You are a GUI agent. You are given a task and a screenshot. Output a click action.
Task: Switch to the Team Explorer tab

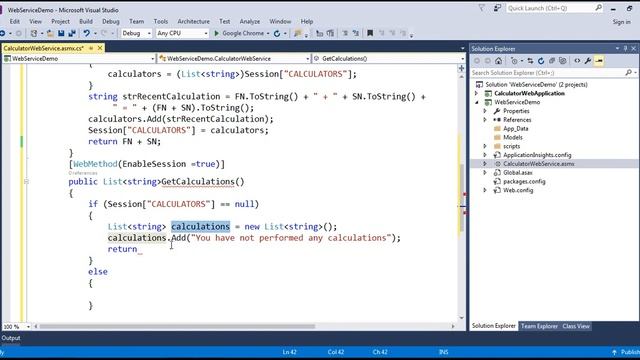coord(539,326)
